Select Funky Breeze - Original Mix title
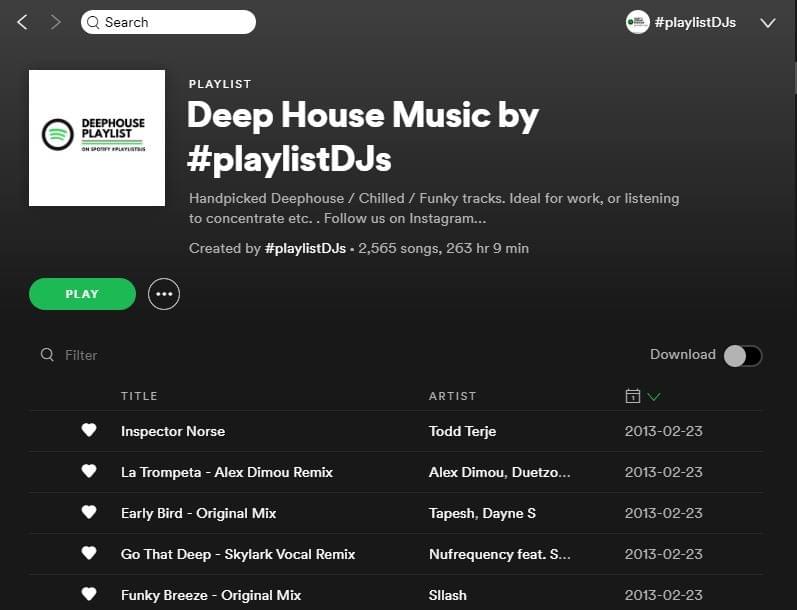Screen dimensions: 797x610 [211, 595]
